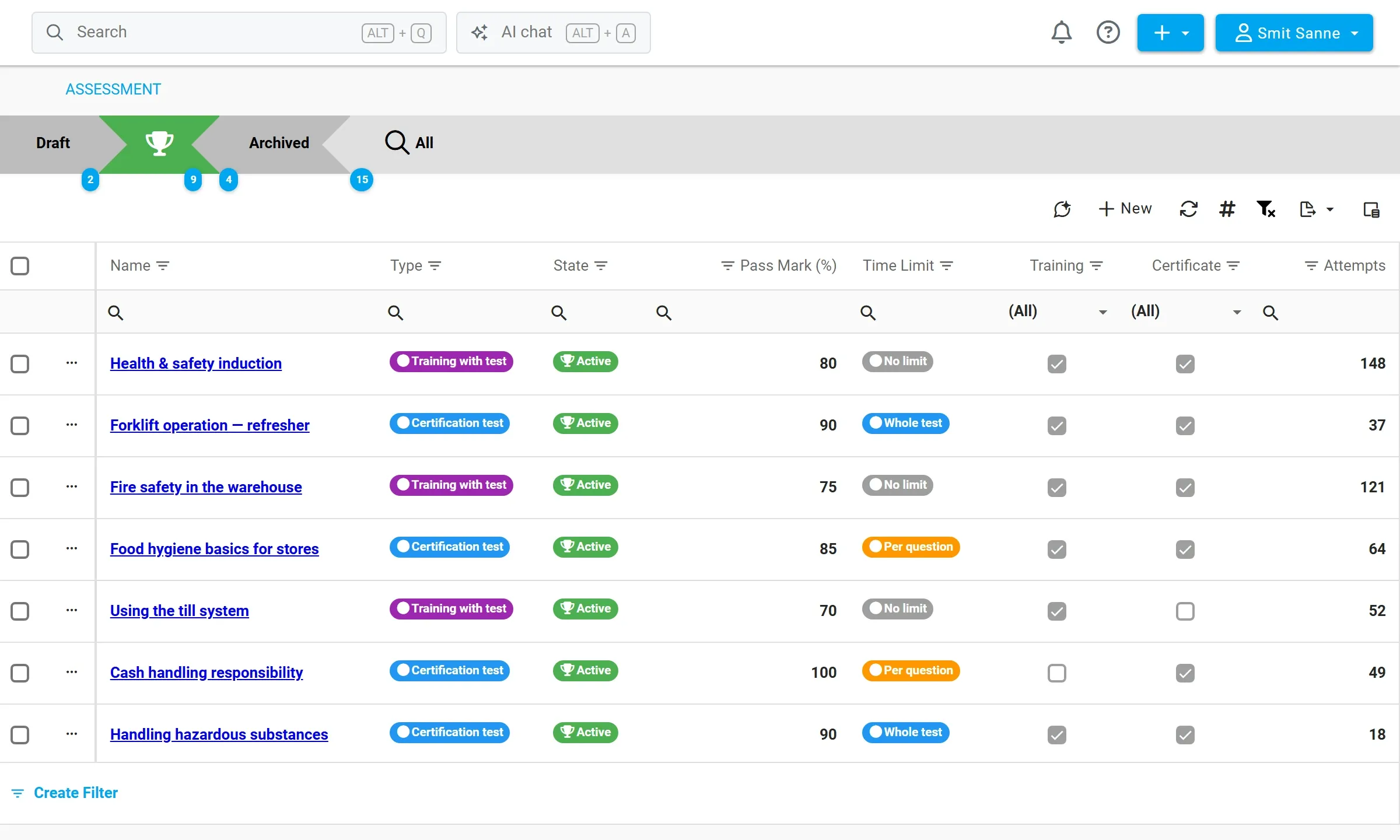The image size is (1400, 840).
Task: Clear filters with the funnel-x icon
Action: click(1266, 209)
